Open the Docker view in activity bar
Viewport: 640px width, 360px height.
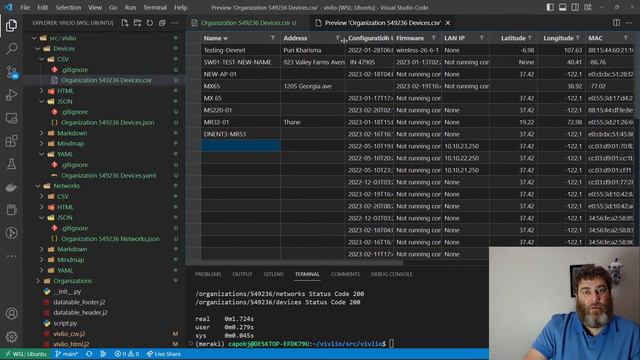click(x=11, y=187)
